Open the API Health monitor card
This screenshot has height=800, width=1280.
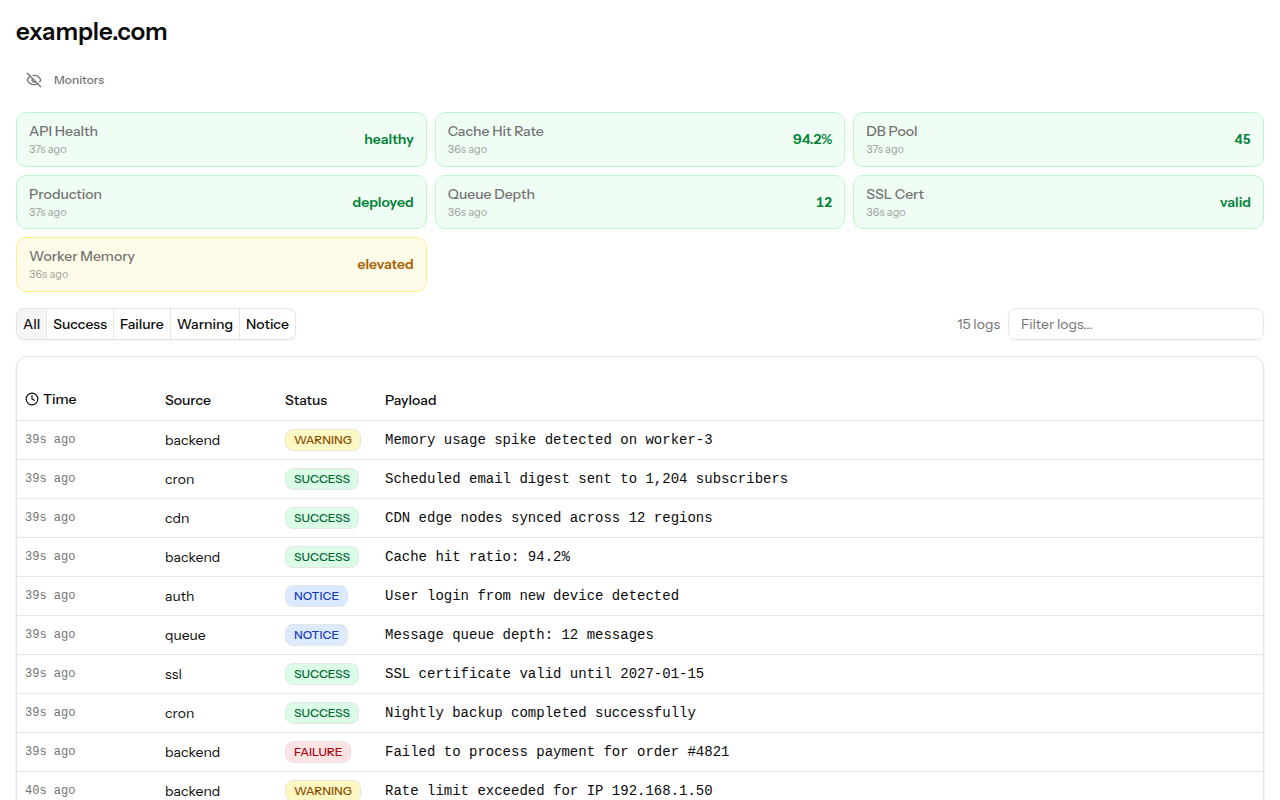click(221, 139)
